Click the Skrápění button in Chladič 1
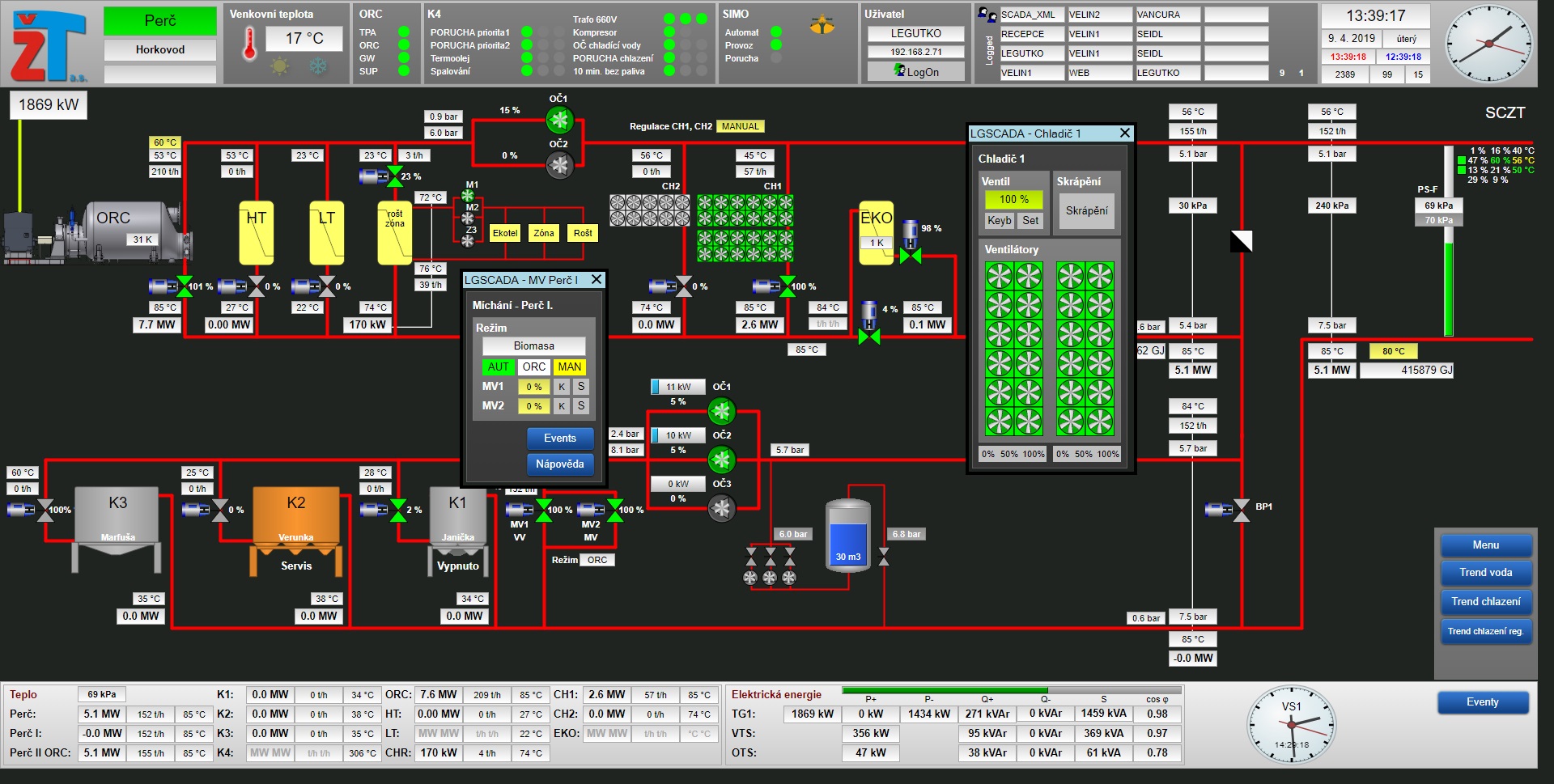Screen dimensions: 1554x784 click(1087, 211)
